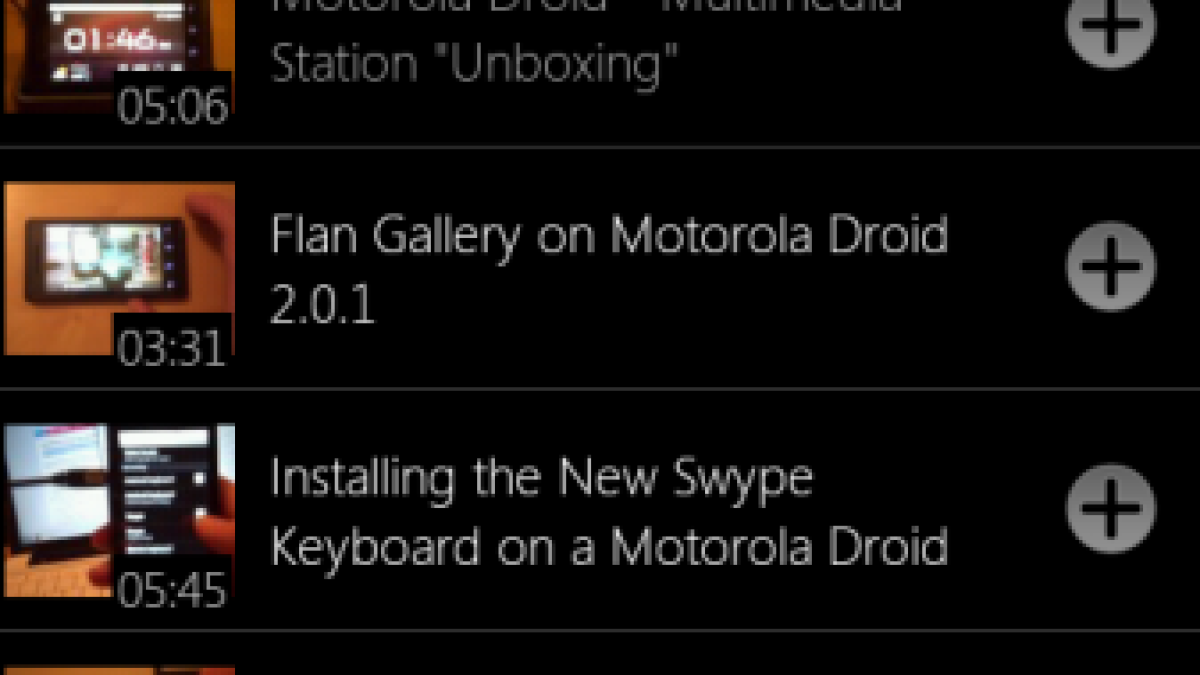Tap the plus icon beside Flan Gallery video

(1111, 266)
